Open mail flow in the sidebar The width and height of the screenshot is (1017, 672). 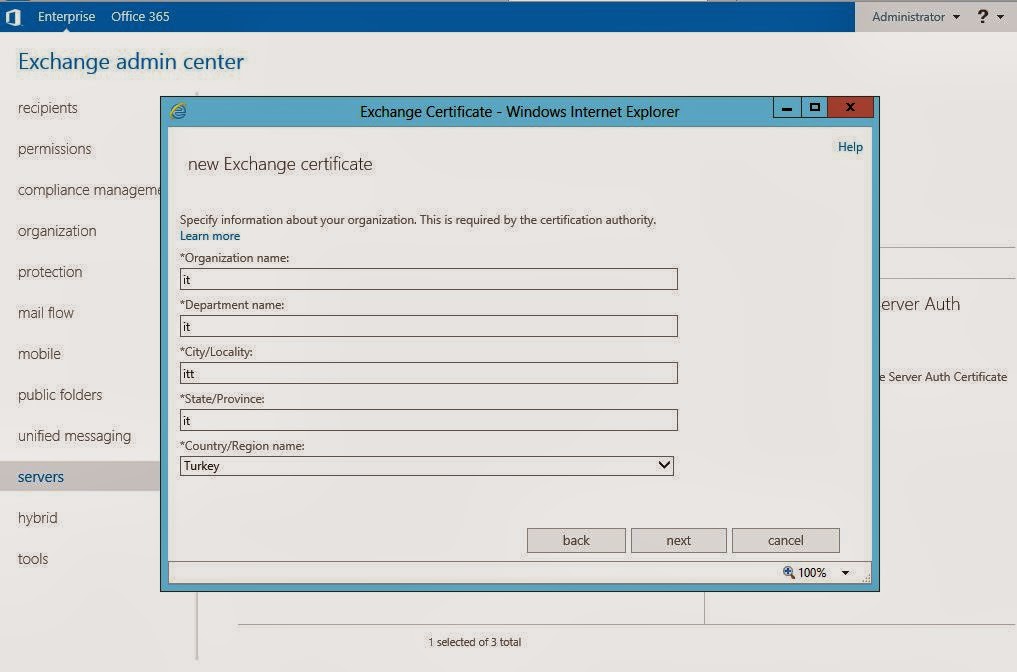46,313
